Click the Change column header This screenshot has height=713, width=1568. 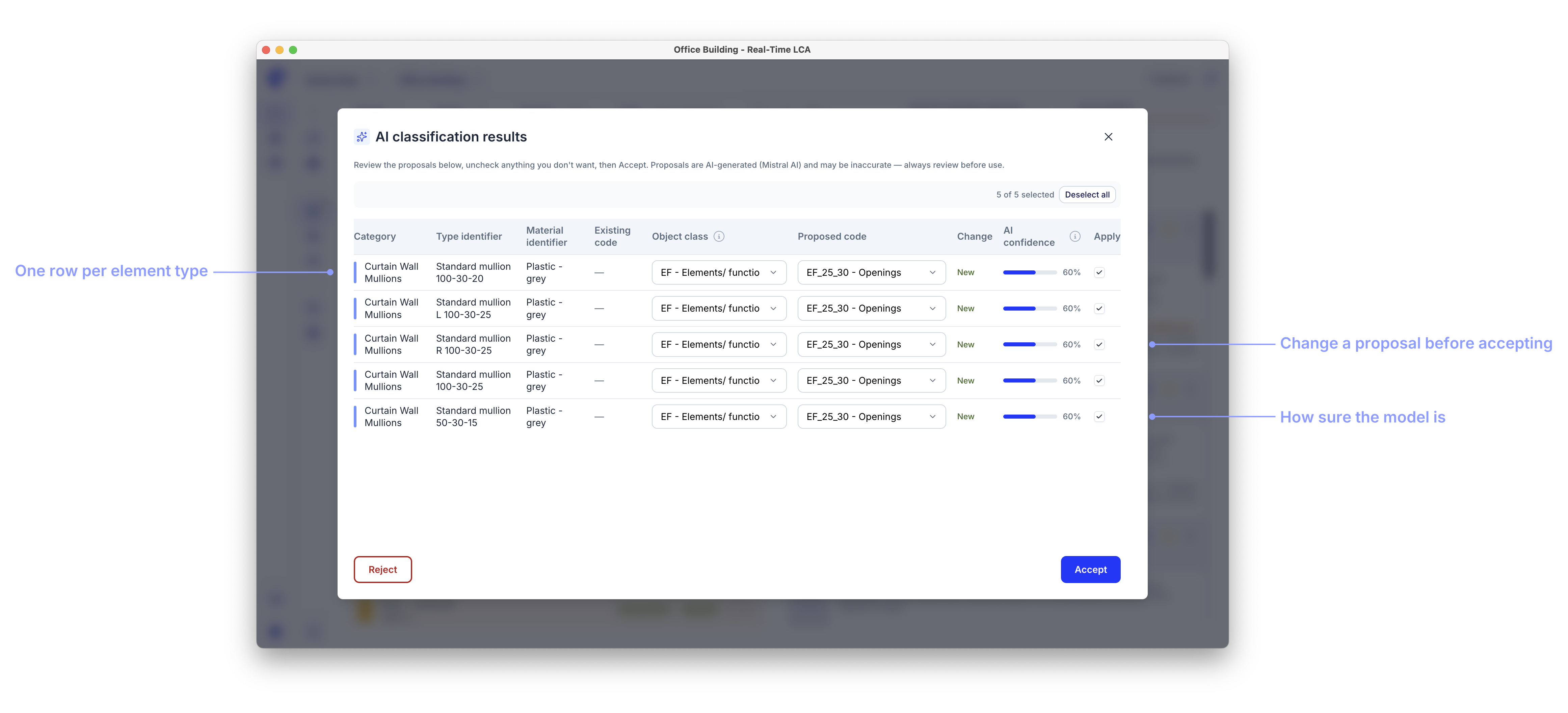click(974, 236)
